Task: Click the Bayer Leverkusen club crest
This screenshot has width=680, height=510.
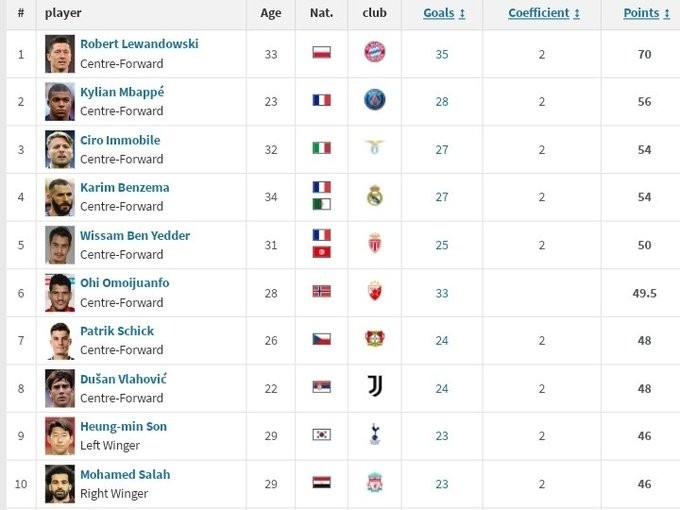Action: tap(375, 339)
